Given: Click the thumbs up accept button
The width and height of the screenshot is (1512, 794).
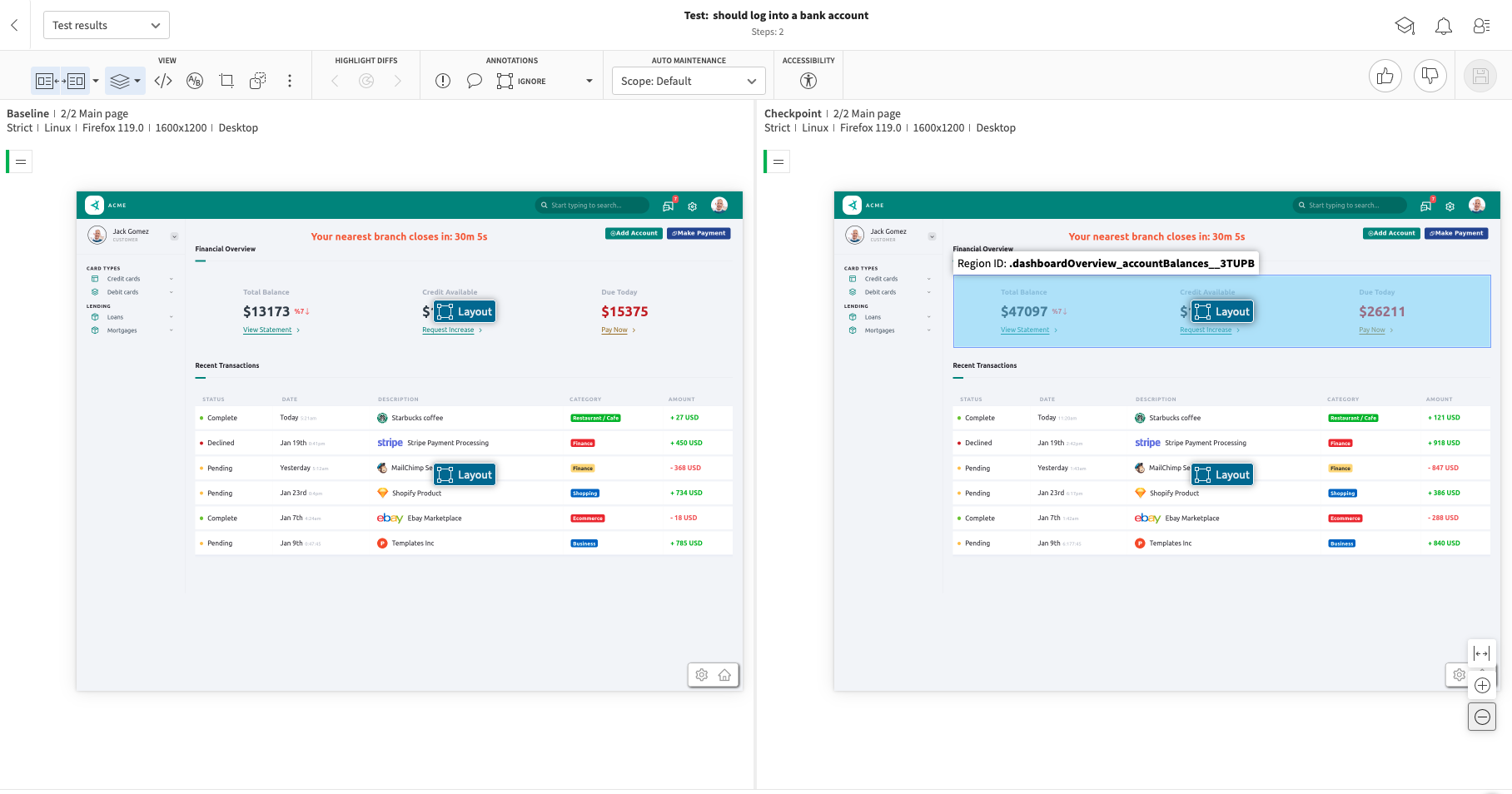Looking at the screenshot, I should [x=1385, y=77].
